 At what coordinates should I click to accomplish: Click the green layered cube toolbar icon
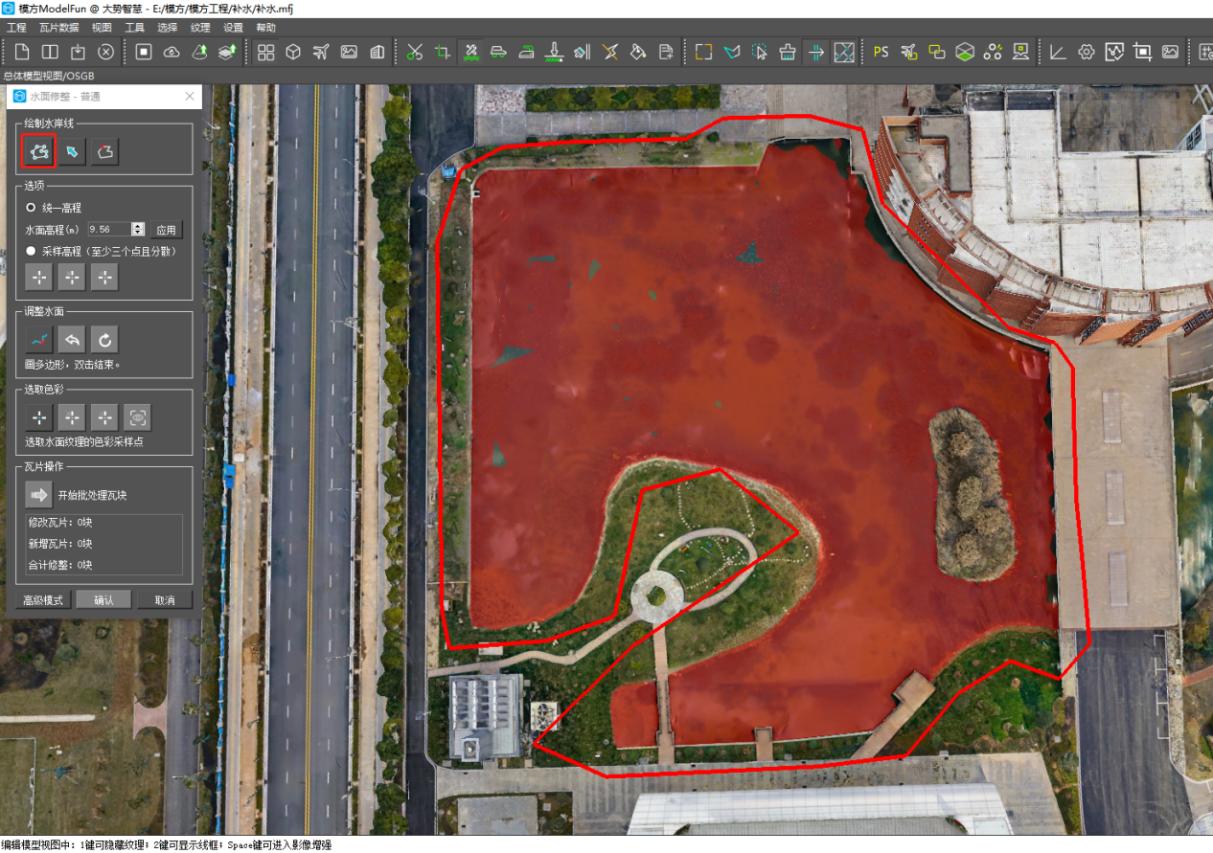tap(965, 52)
